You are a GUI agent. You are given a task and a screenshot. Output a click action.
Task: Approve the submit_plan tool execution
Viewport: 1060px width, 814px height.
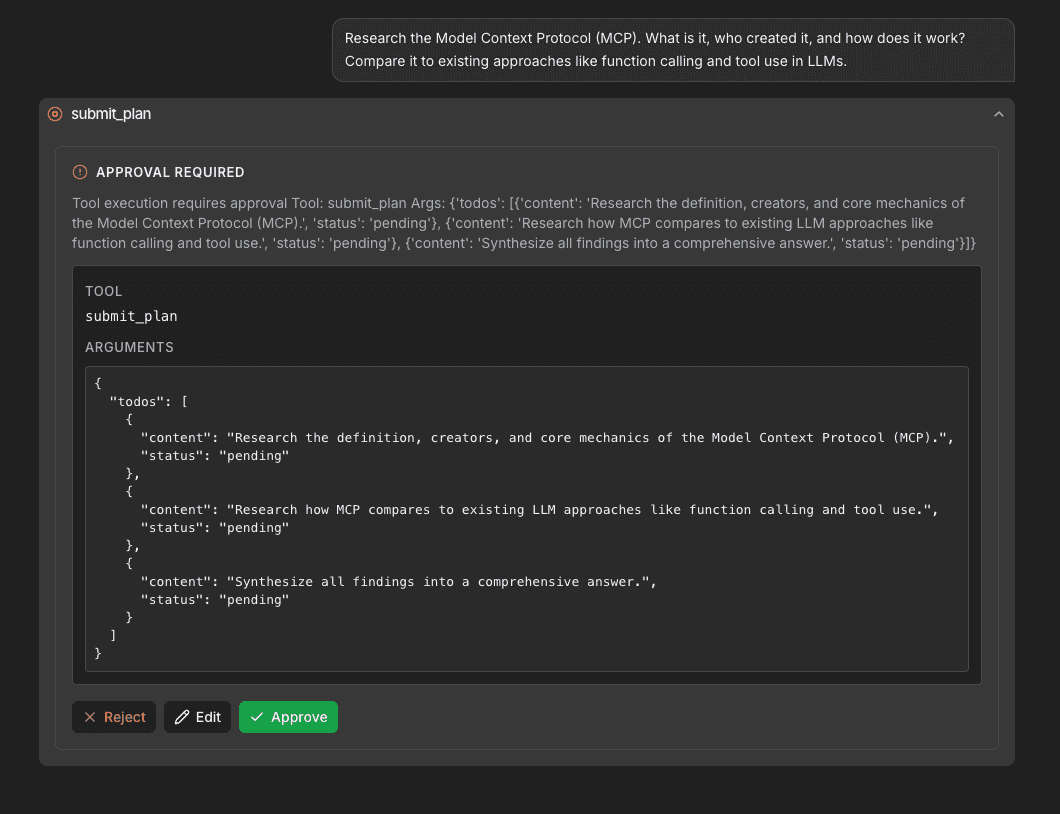[x=288, y=717]
